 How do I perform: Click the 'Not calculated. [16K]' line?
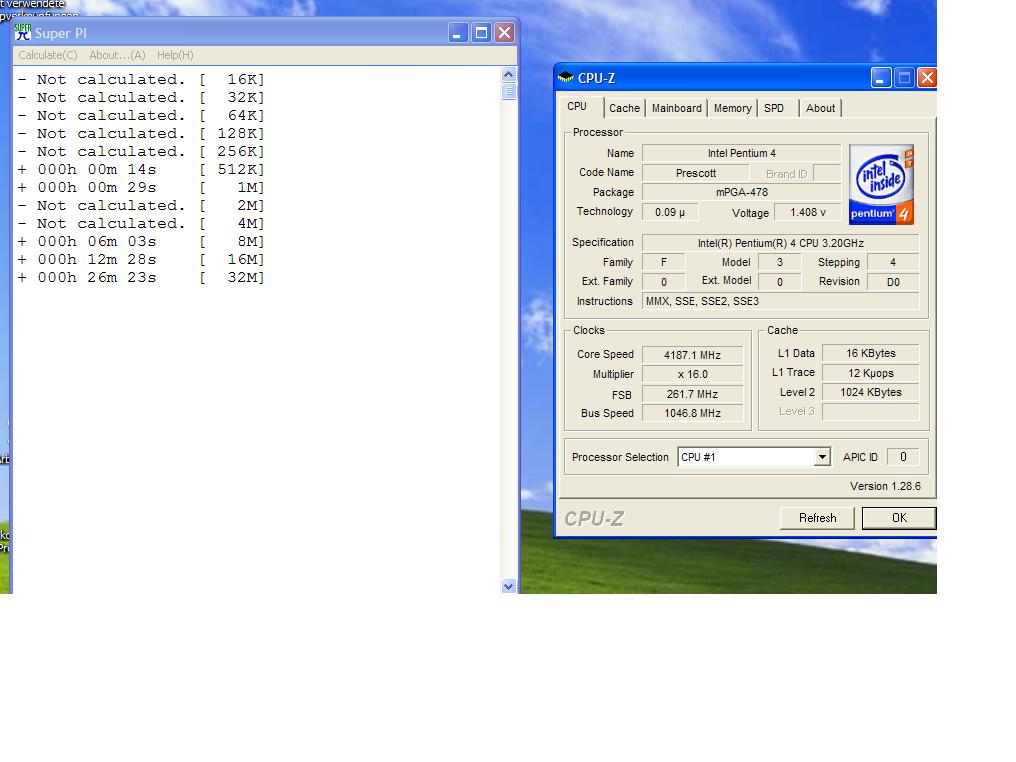141,79
